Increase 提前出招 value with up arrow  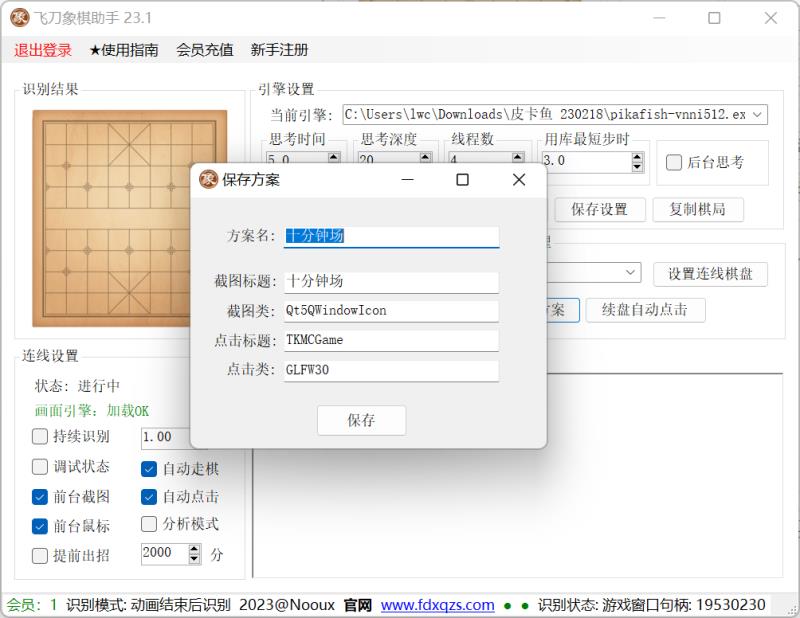pos(194,548)
